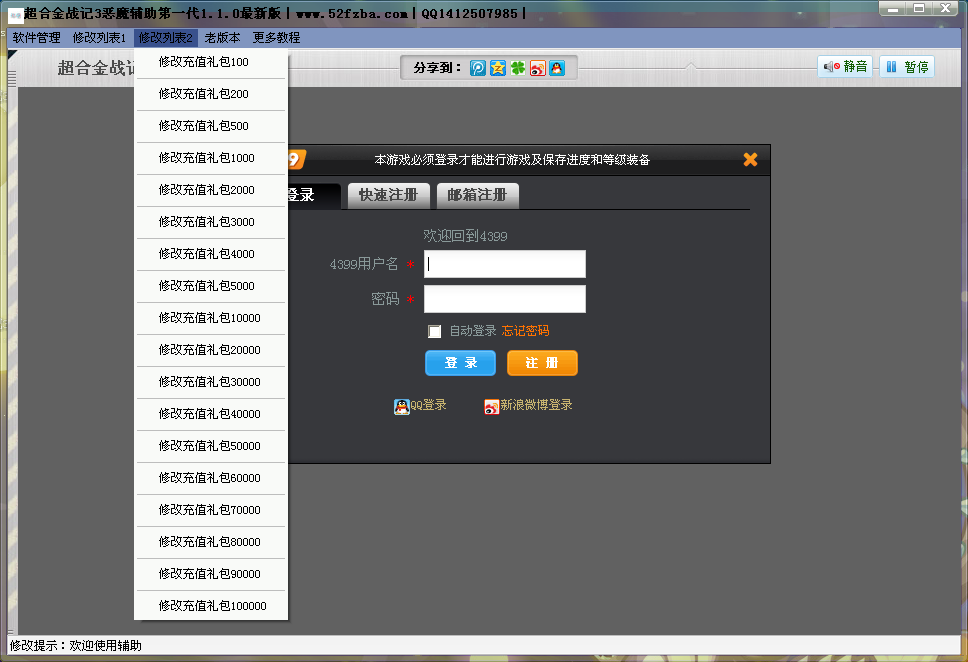Image resolution: width=968 pixels, height=662 pixels.
Task: Select 修改充值礼包40000 menu entry
Action: (x=211, y=414)
